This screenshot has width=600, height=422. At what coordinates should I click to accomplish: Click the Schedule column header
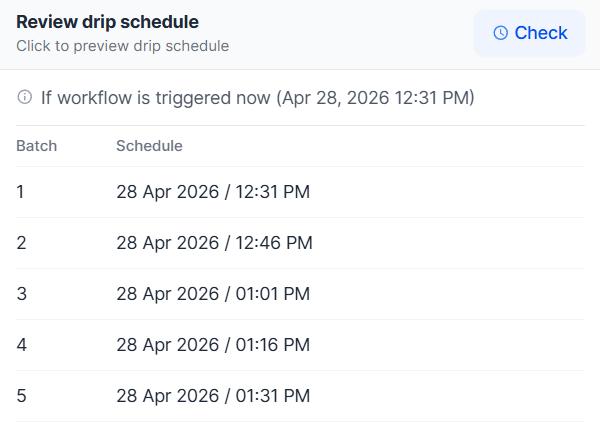point(149,146)
